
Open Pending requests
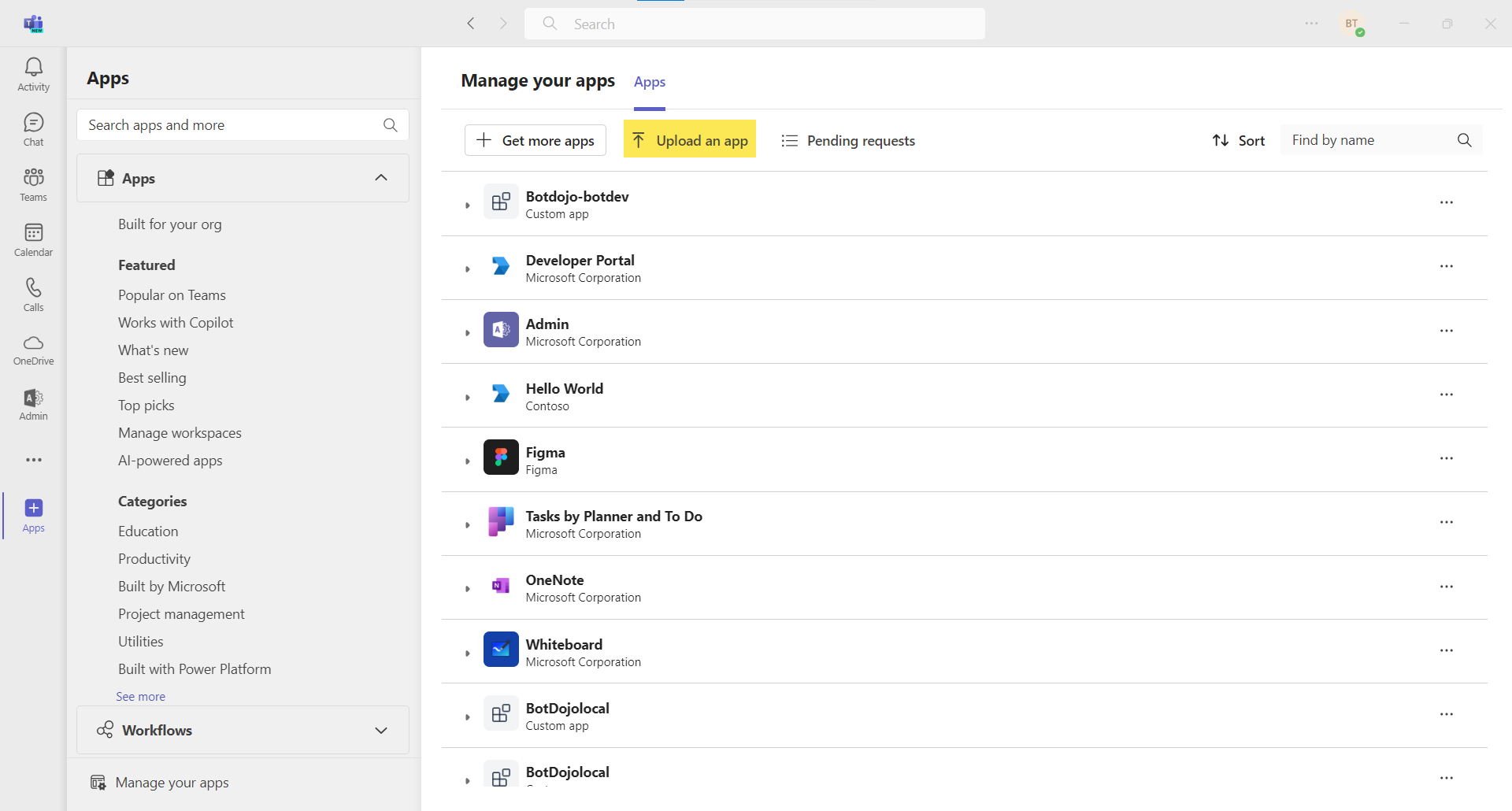point(848,140)
